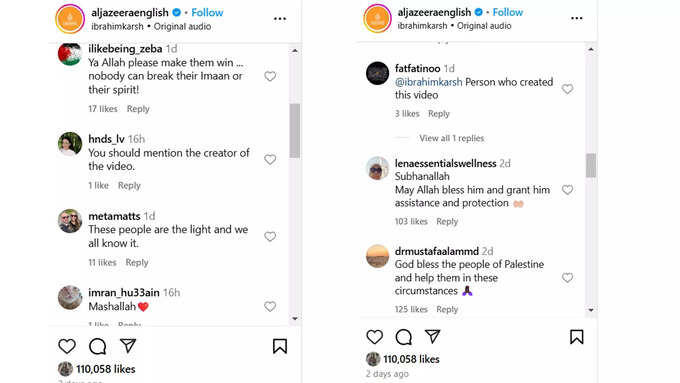Like the post in the left panel

(67, 346)
